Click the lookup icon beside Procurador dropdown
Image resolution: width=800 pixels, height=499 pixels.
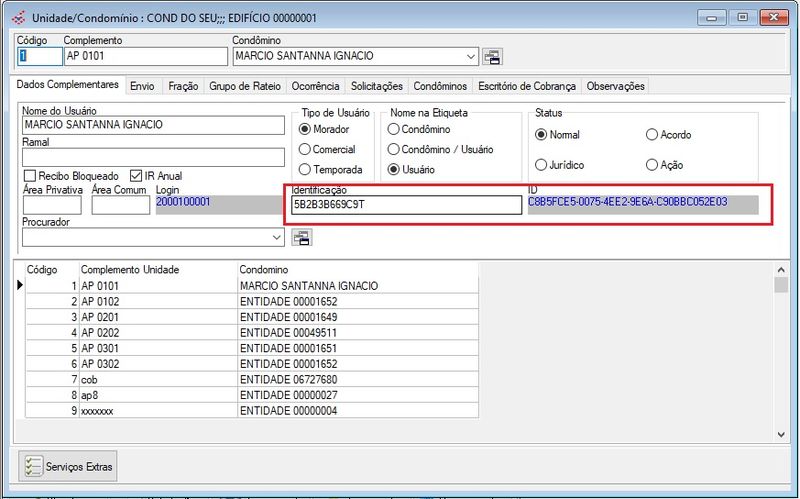(301, 237)
